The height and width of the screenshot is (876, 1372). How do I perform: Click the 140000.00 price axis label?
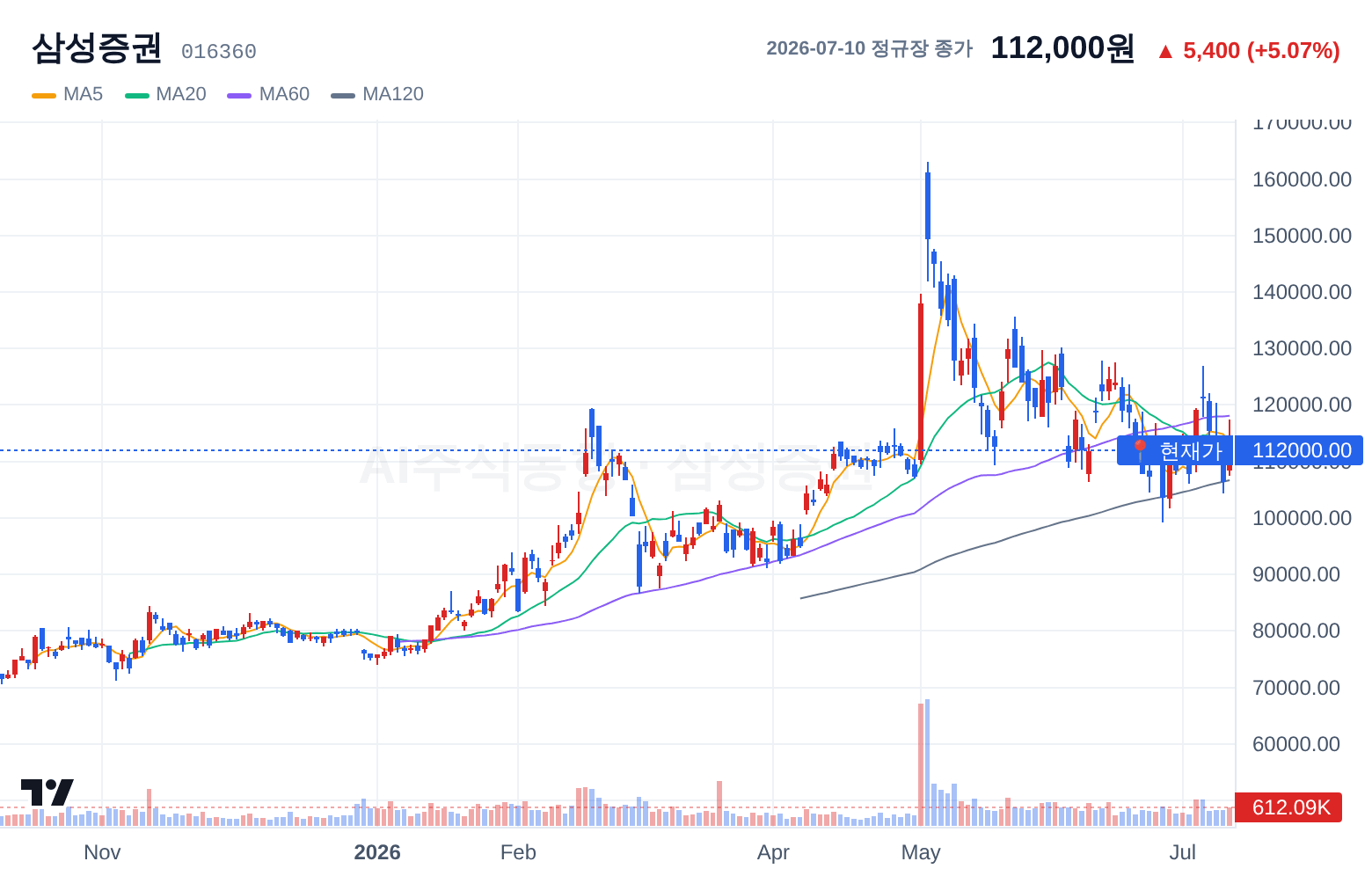pyautogui.click(x=1302, y=292)
